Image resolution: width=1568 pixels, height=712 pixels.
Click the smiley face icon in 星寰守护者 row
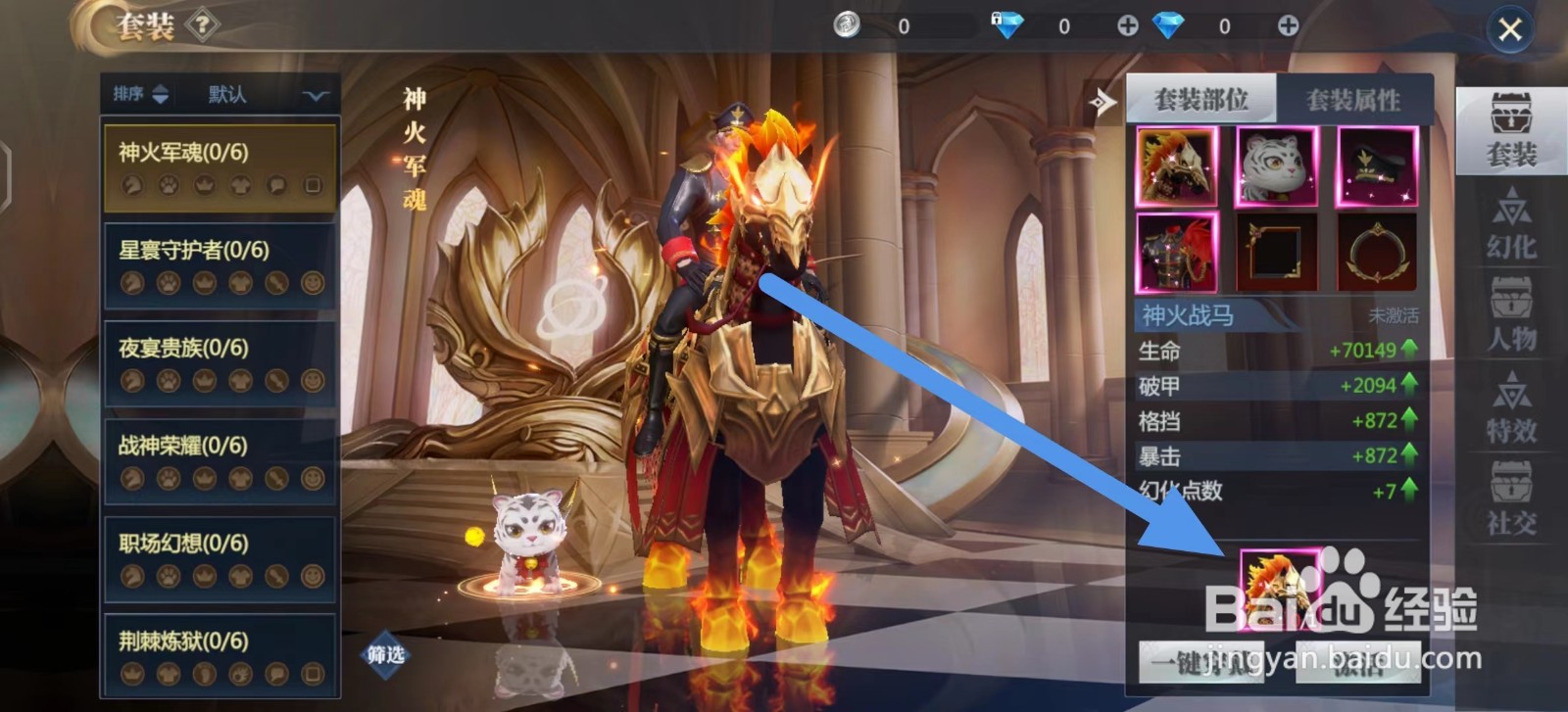(313, 283)
